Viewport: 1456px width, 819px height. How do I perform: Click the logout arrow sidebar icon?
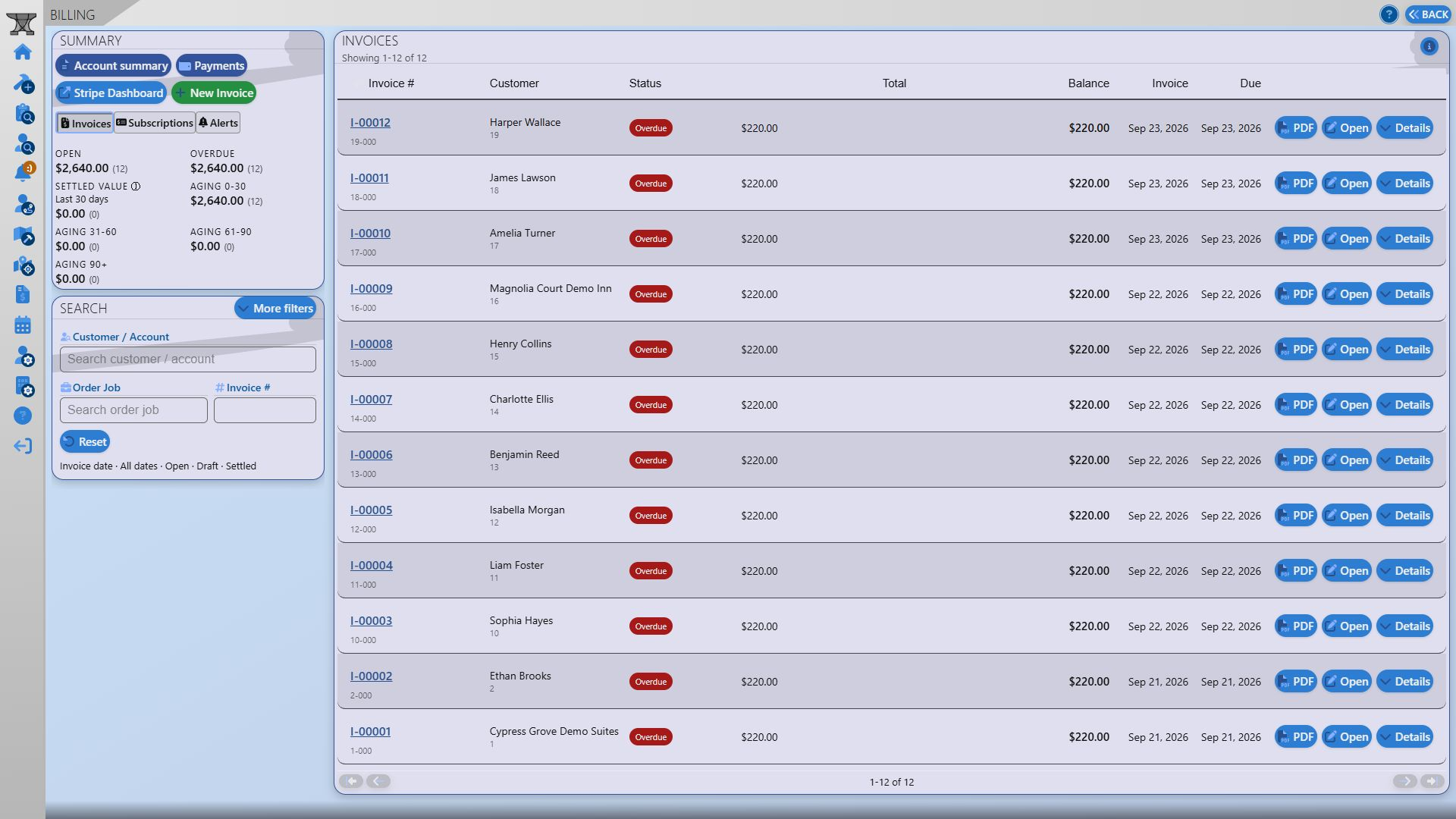[x=23, y=446]
